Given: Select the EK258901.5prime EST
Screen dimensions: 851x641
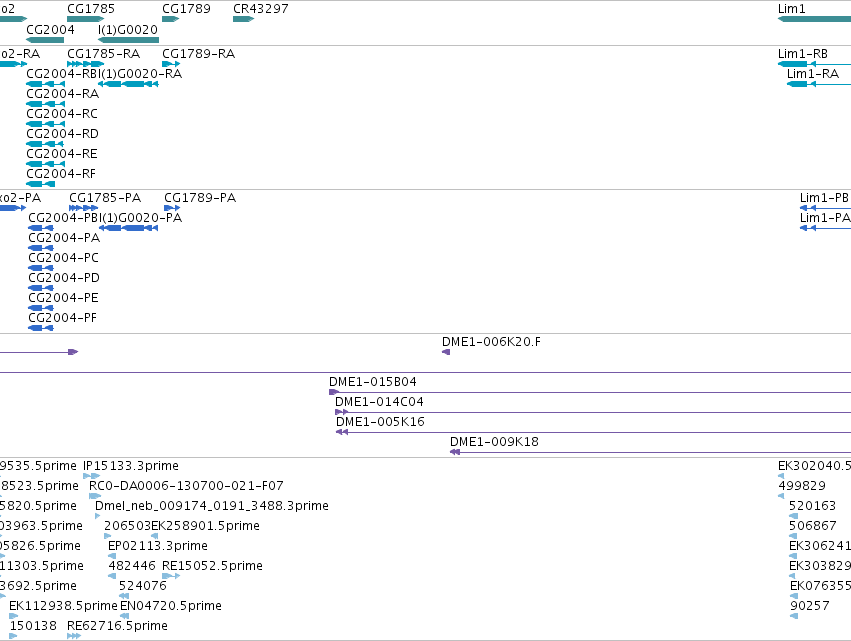Looking at the screenshot, I should (155, 536).
